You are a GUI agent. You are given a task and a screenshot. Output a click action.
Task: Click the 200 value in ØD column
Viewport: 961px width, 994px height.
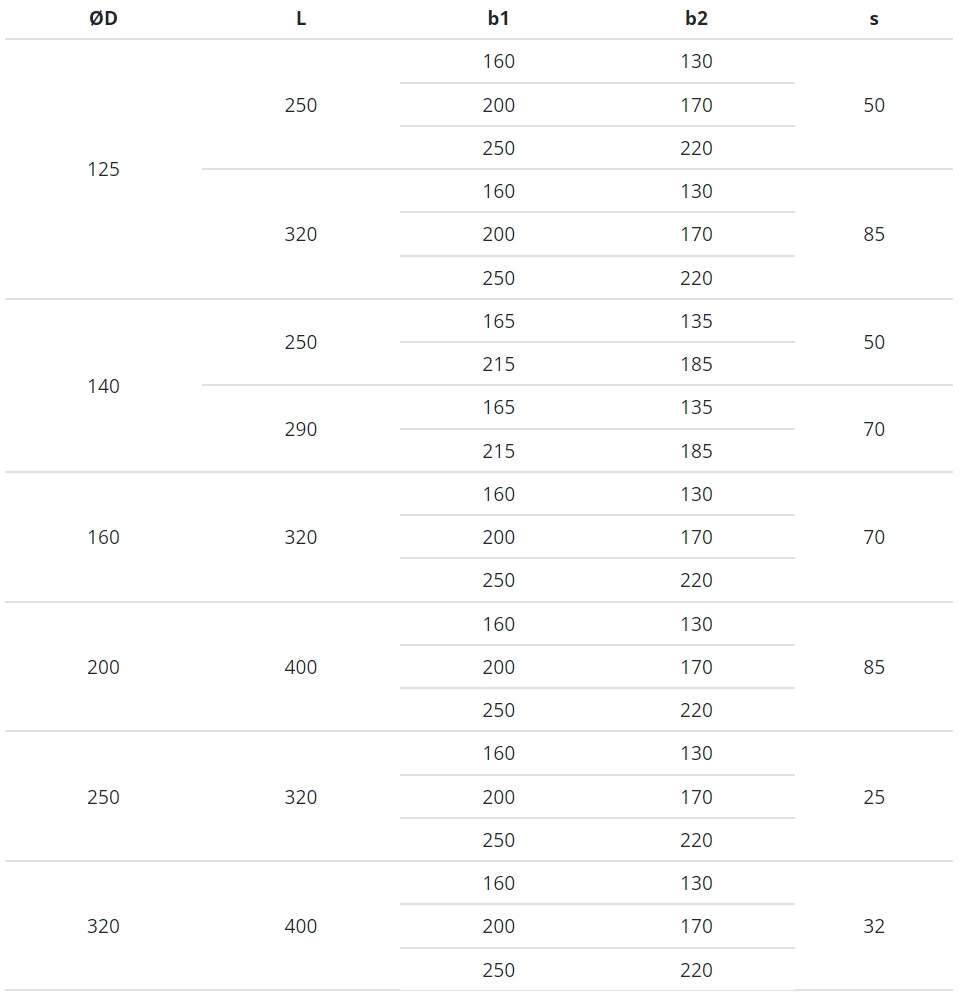[103, 667]
